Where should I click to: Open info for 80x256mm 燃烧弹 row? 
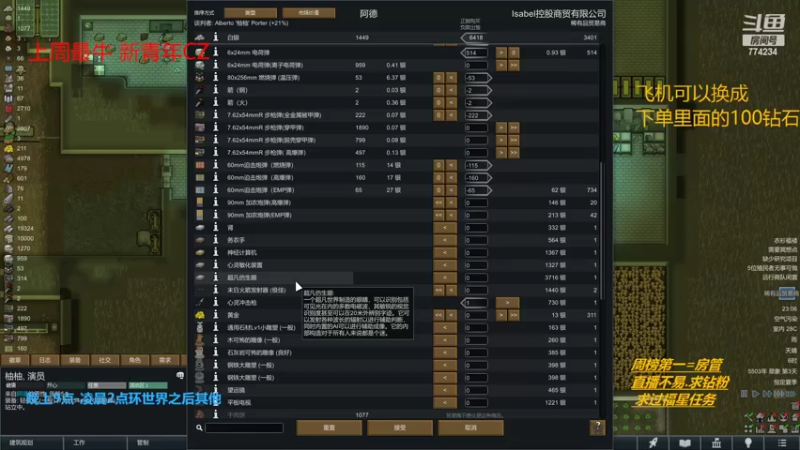click(x=215, y=78)
